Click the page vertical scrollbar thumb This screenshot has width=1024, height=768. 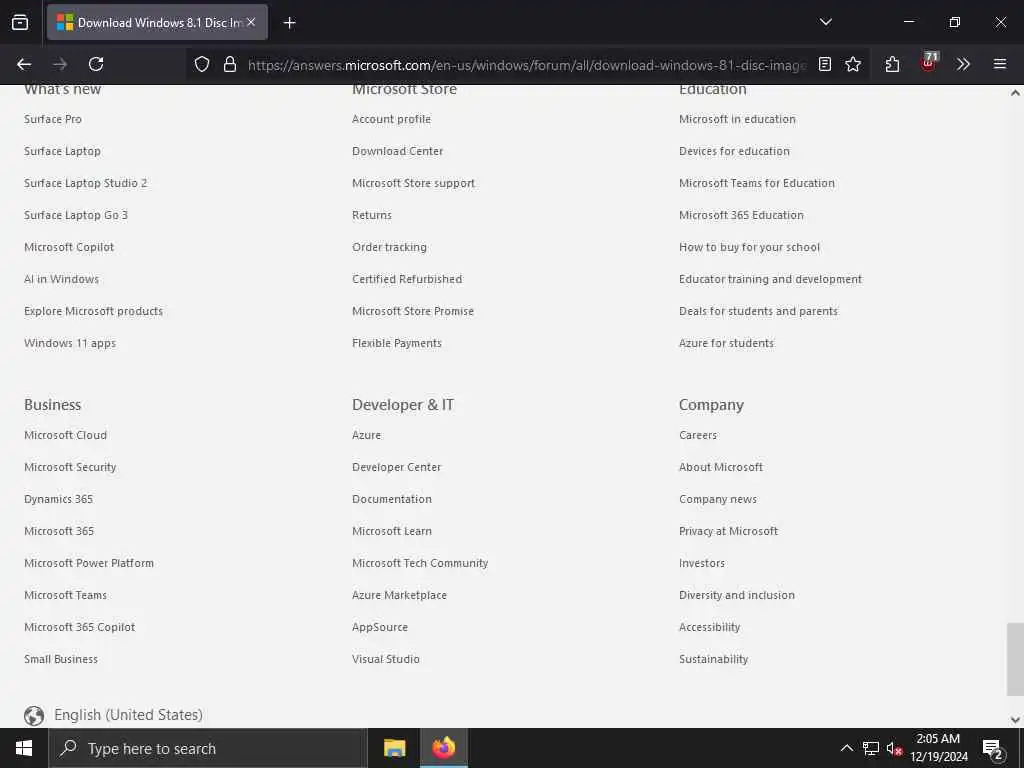tap(1015, 660)
